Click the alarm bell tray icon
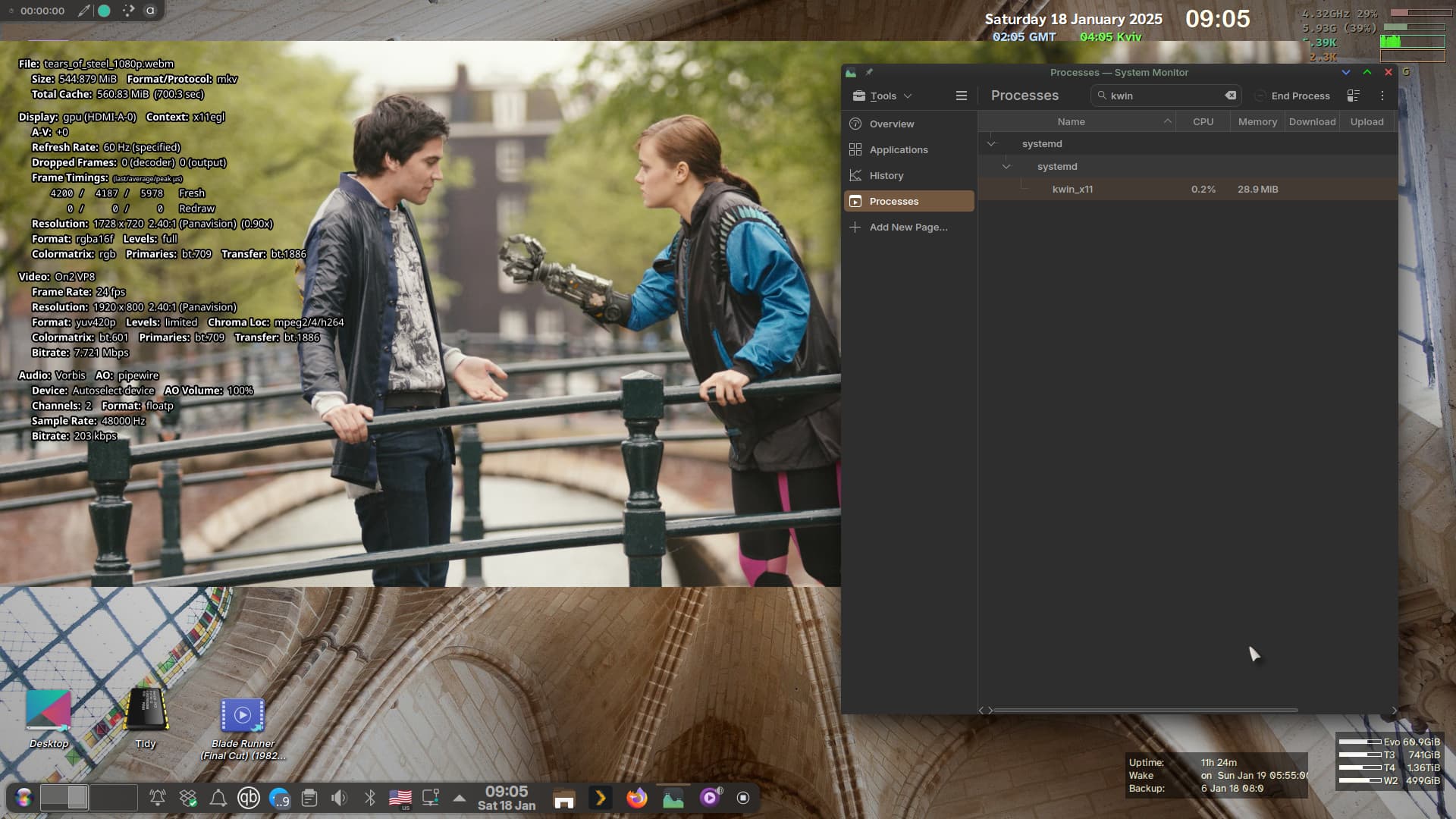 (x=158, y=798)
